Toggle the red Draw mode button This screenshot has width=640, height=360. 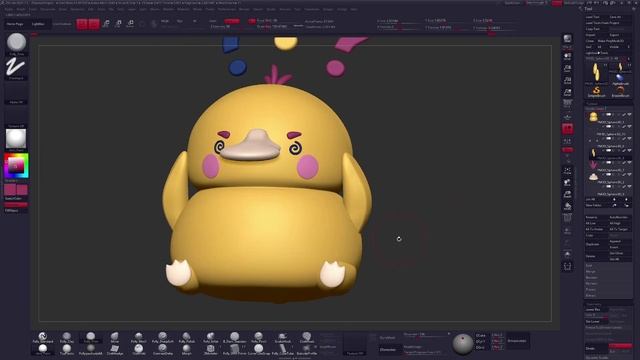click(x=94, y=24)
